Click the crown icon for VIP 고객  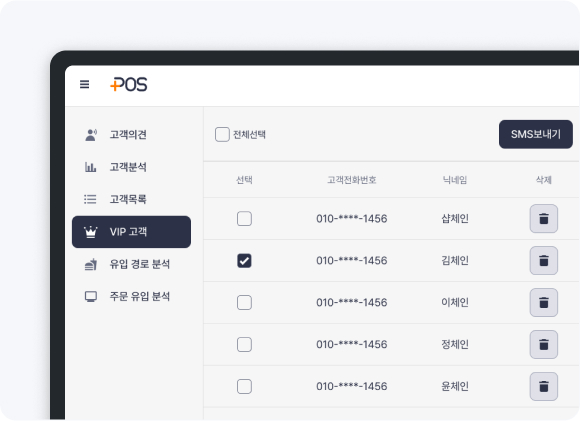tap(91, 232)
